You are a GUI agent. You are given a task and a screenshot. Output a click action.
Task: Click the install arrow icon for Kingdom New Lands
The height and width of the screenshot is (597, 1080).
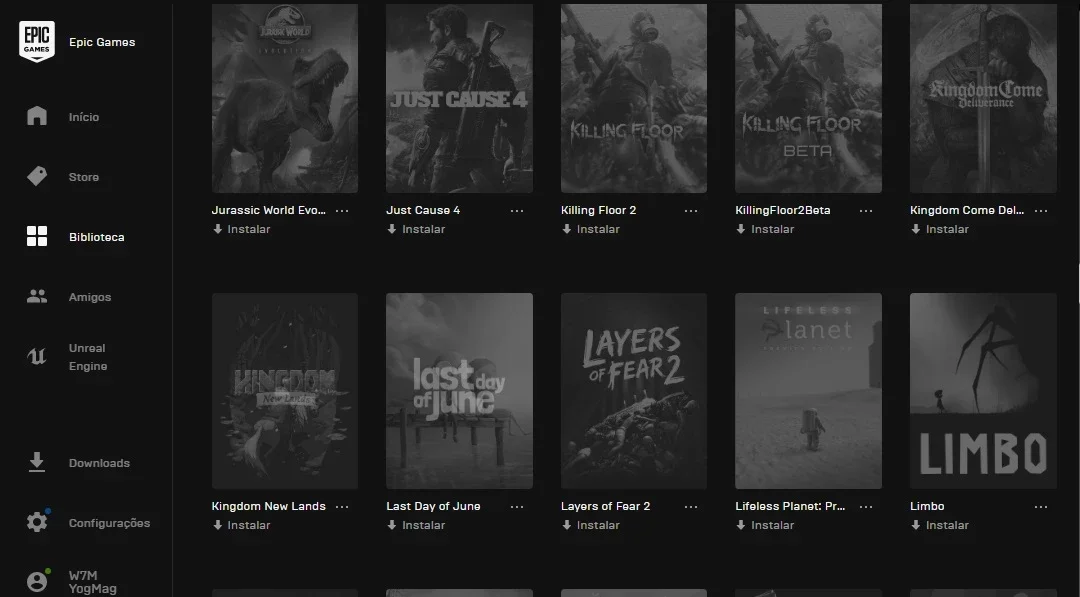(218, 525)
